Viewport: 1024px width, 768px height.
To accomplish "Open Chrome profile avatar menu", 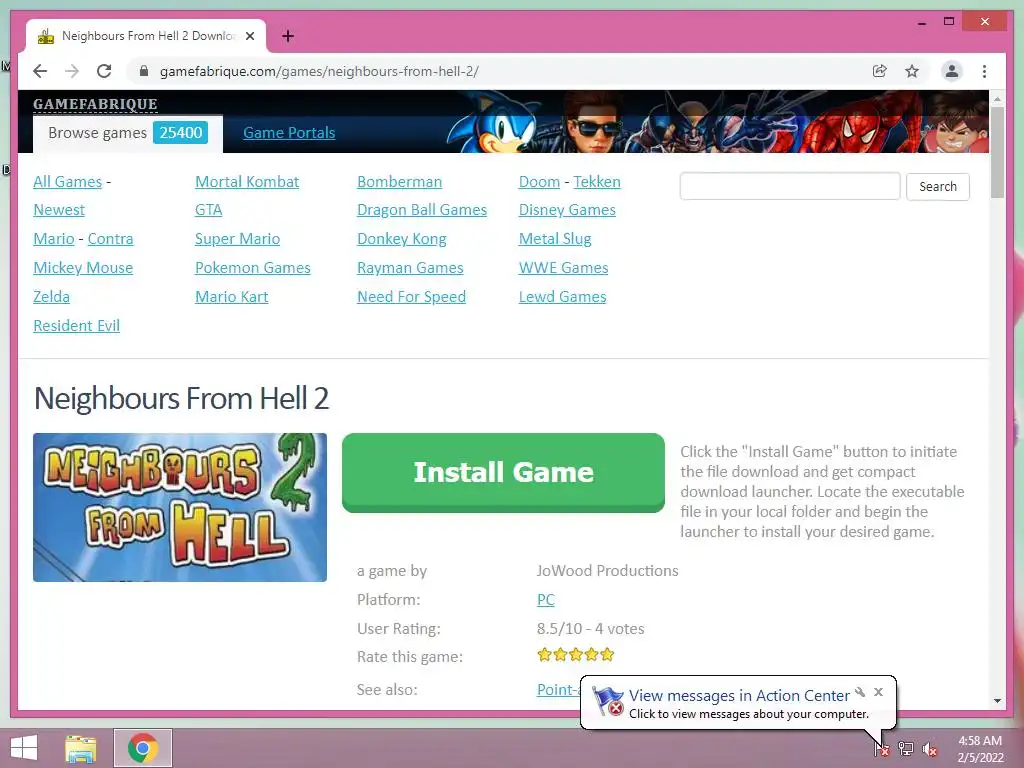I will pos(952,71).
